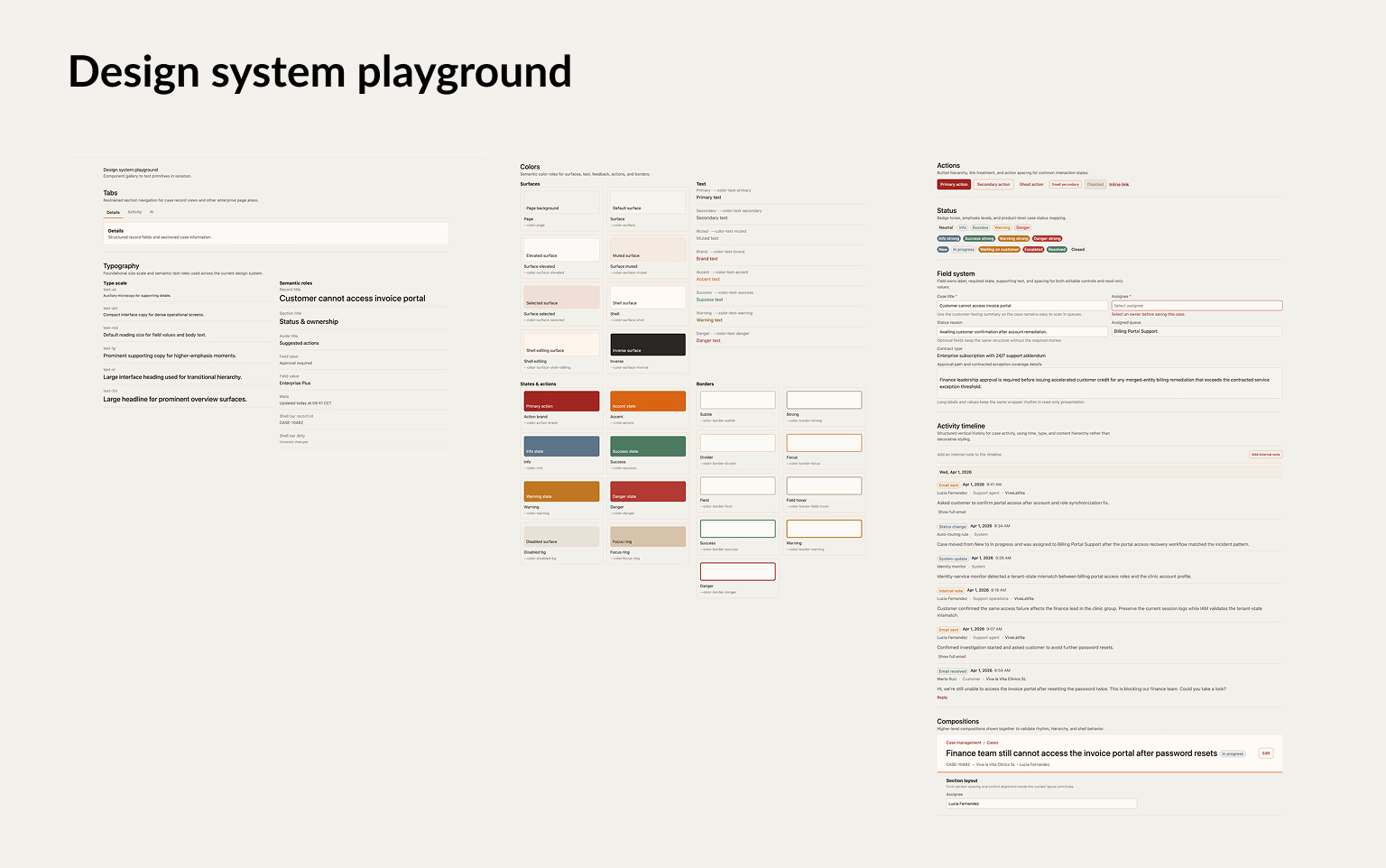Screen dimensions: 1386x868
Task: Click Add internal note button
Action: pos(1265,455)
